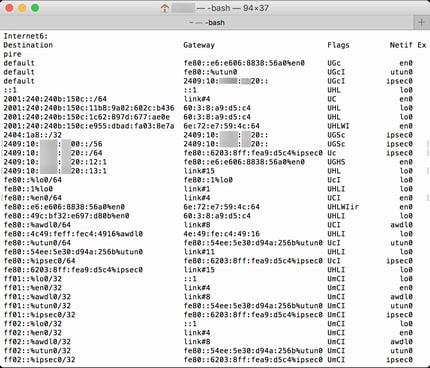The height and width of the screenshot is (368, 430).
Task: Click destination "ff02::%awdl0/32"
Action: pos(37,342)
